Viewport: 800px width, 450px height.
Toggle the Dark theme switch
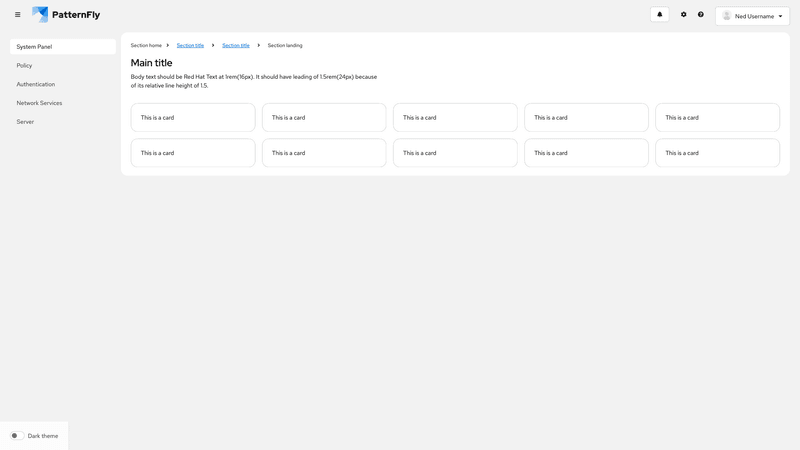point(17,436)
